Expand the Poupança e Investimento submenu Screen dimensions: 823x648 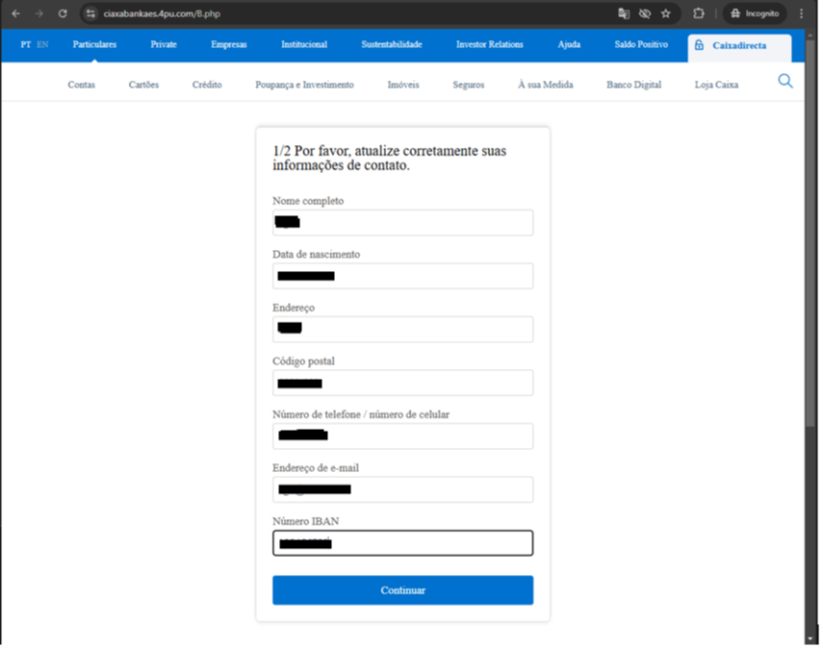[x=304, y=85]
